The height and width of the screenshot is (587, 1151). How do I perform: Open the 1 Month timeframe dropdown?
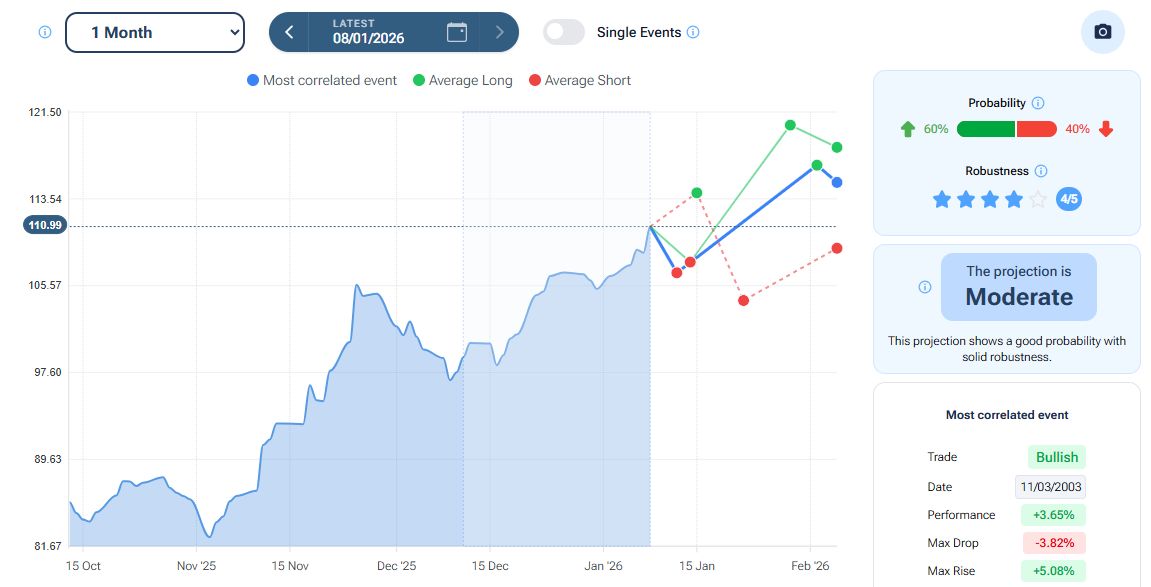coord(155,32)
